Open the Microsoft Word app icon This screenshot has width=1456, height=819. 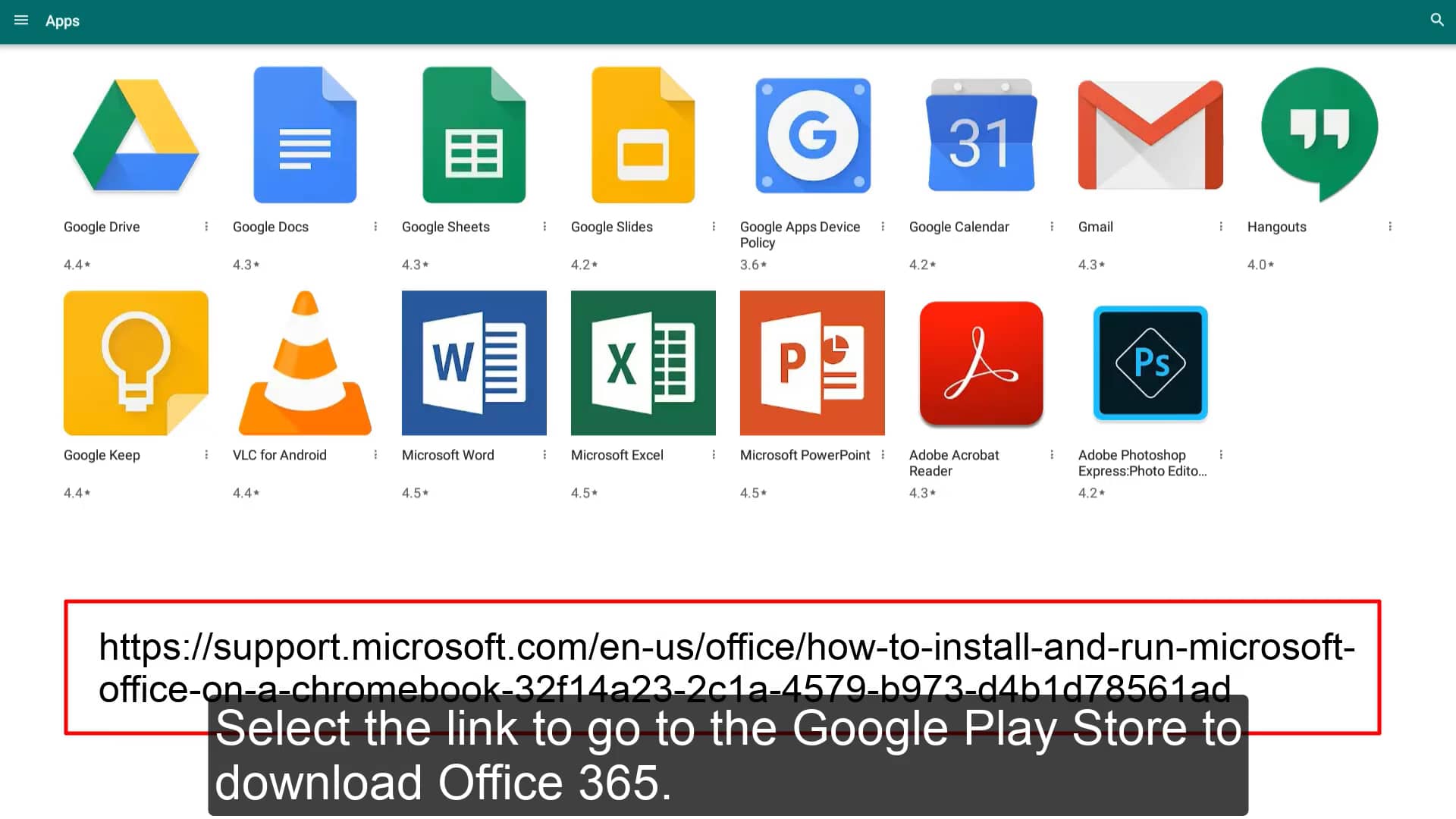[x=474, y=362]
